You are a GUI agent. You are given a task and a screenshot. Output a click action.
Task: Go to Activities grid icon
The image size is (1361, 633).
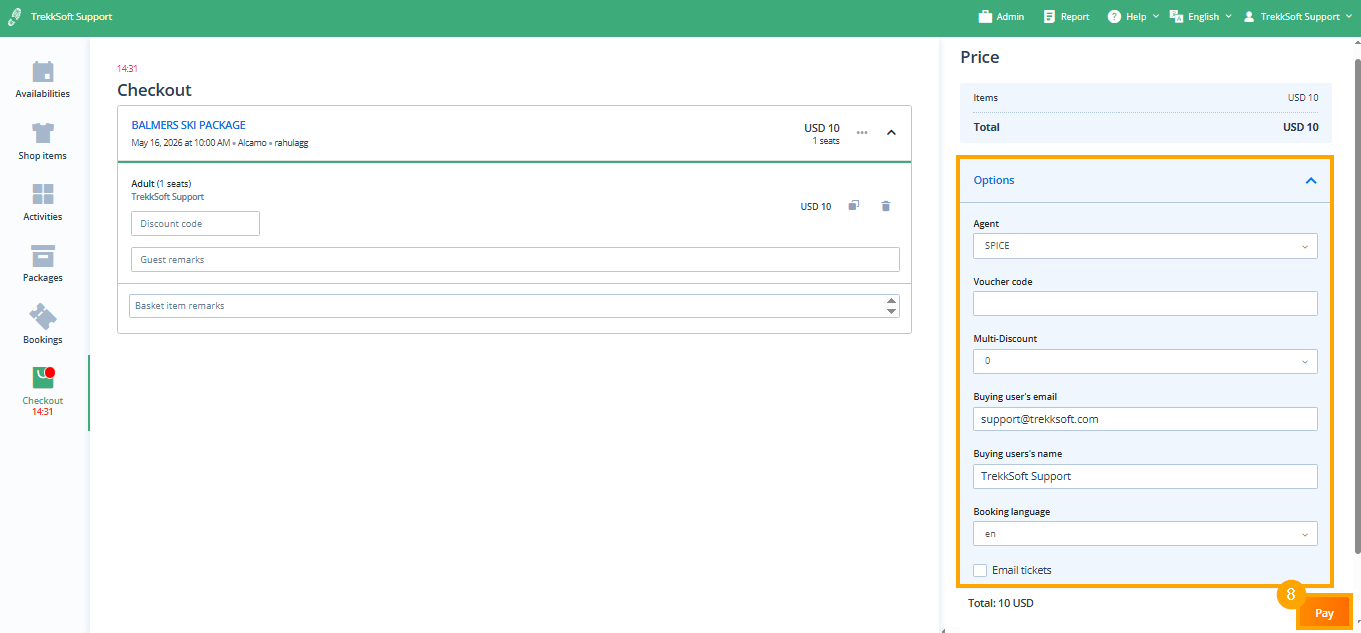(42, 195)
